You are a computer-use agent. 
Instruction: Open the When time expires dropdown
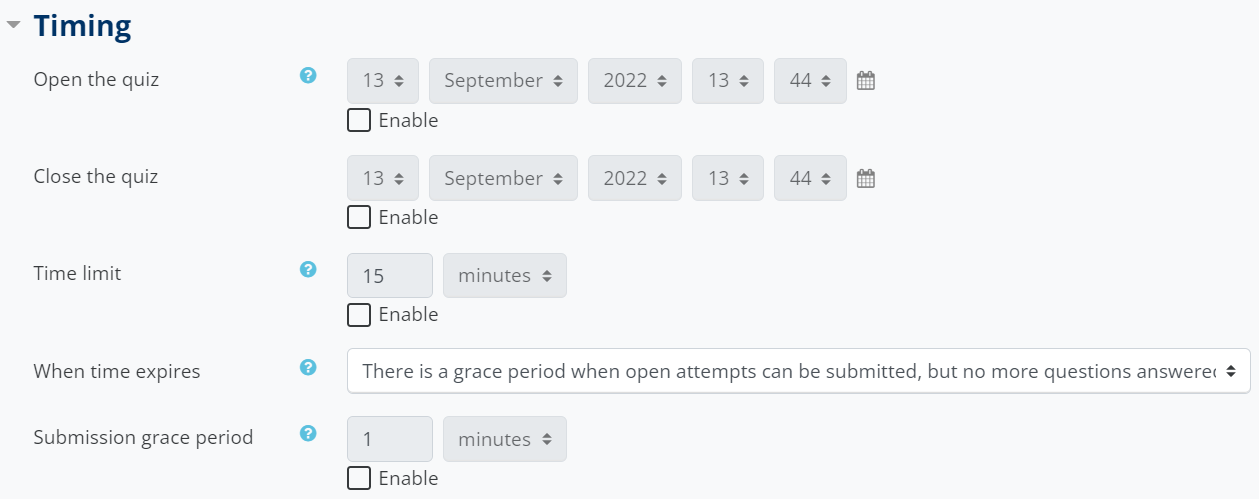click(798, 371)
